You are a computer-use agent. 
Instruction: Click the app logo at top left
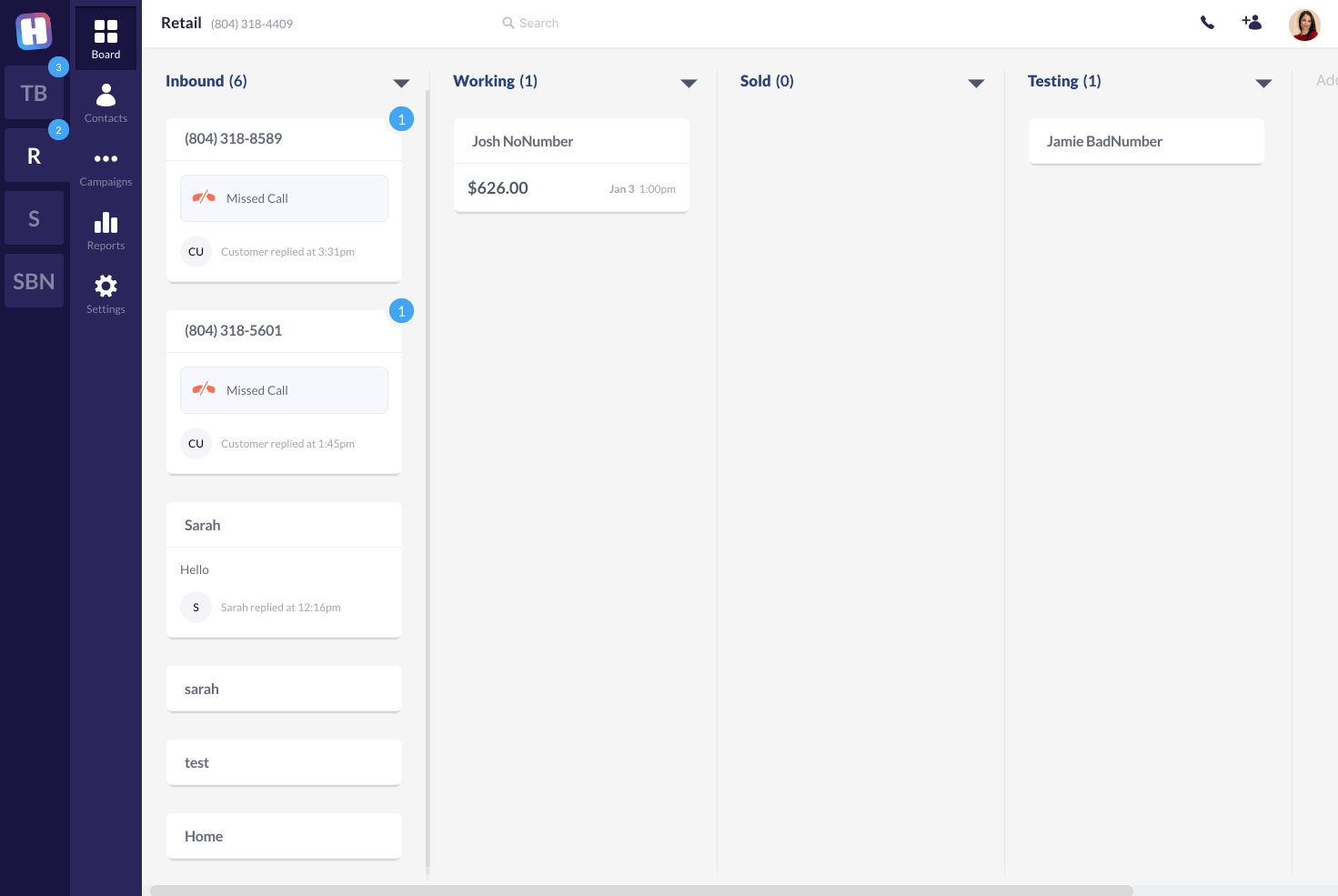34,31
